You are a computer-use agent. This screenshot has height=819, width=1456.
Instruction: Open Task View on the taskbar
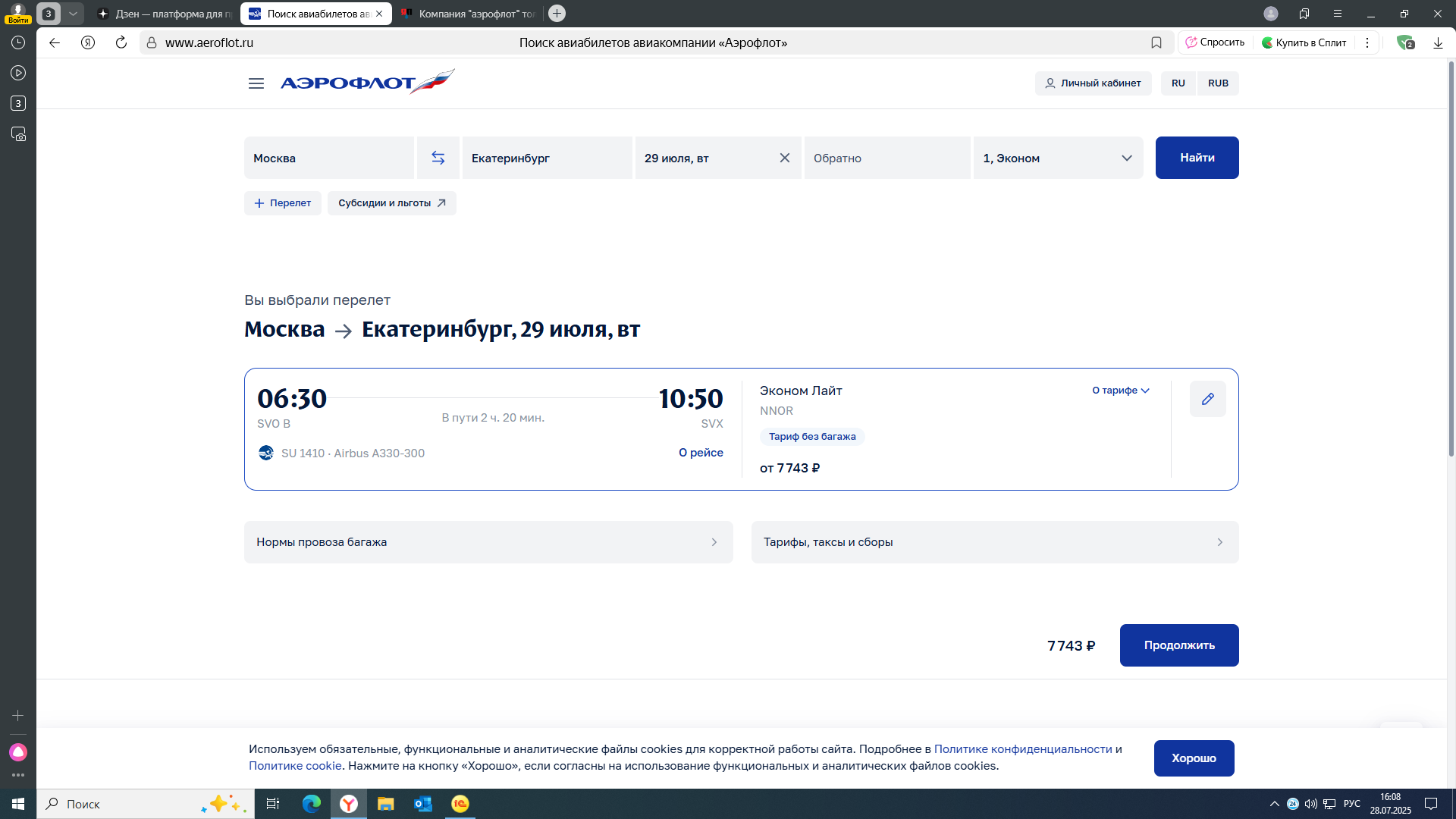273,804
